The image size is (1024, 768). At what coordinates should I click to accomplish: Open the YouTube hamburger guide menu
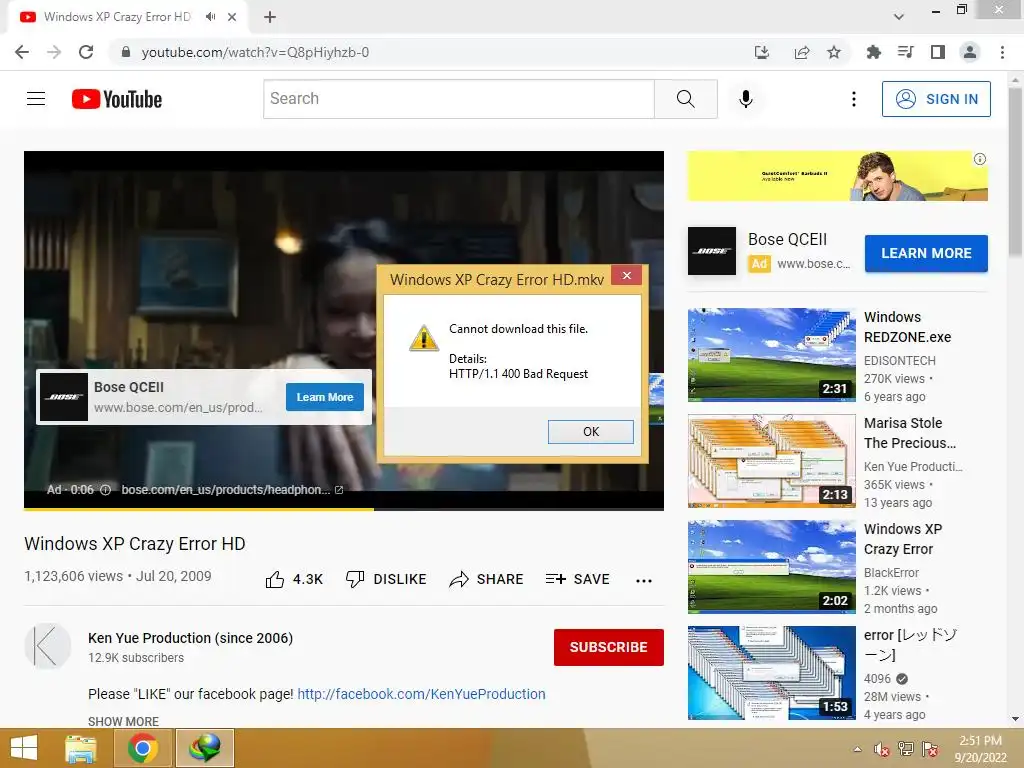(36, 99)
